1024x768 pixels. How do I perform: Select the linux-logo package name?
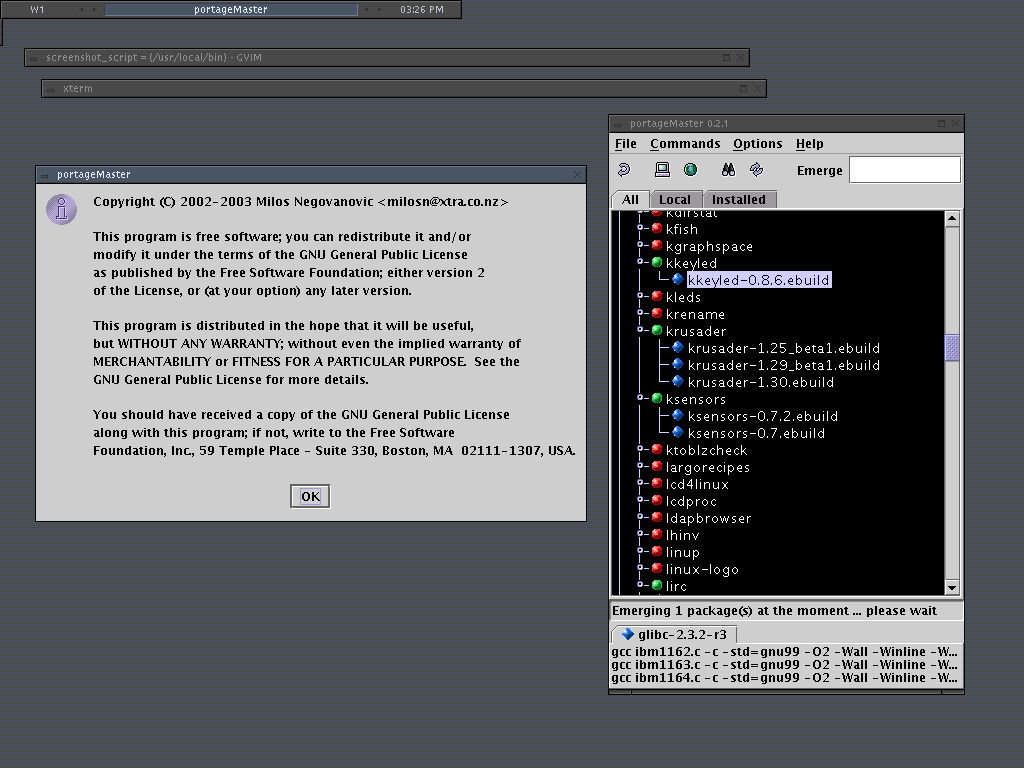(702, 569)
